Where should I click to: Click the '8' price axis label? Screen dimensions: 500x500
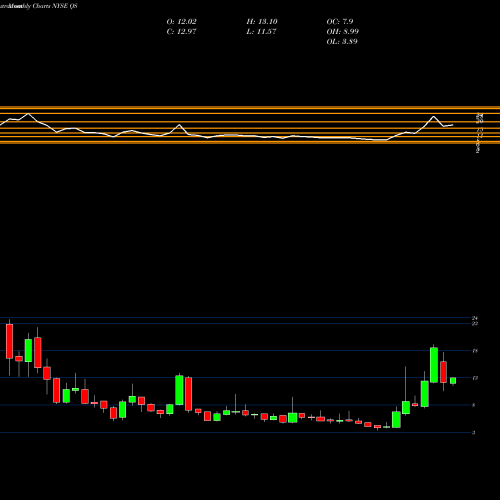tap(474, 405)
